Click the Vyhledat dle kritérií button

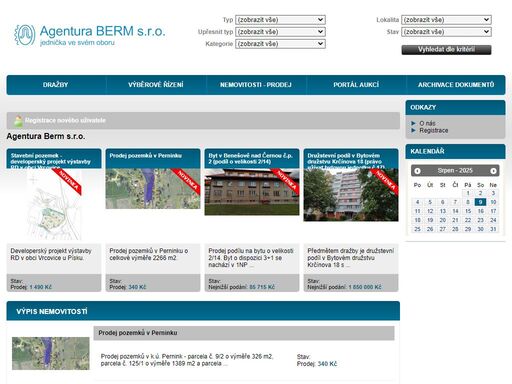click(446, 50)
